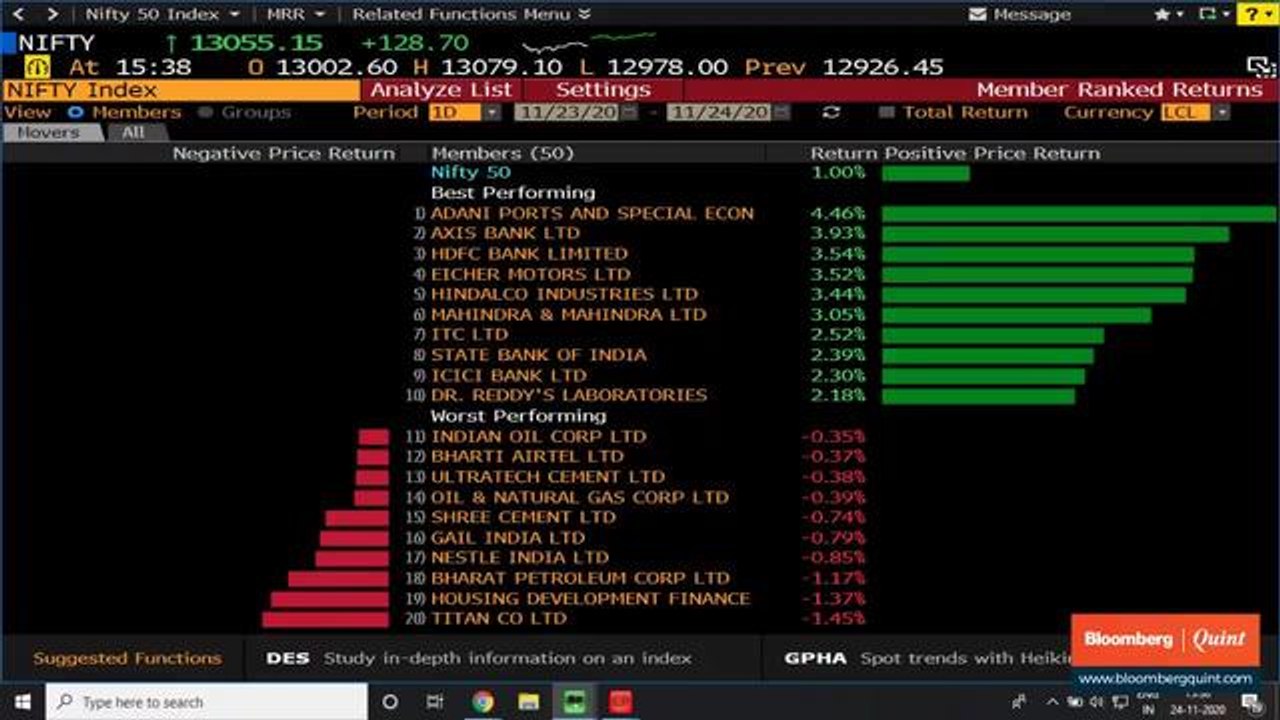
Task: Click the refresh icon beside date range
Action: coord(831,112)
